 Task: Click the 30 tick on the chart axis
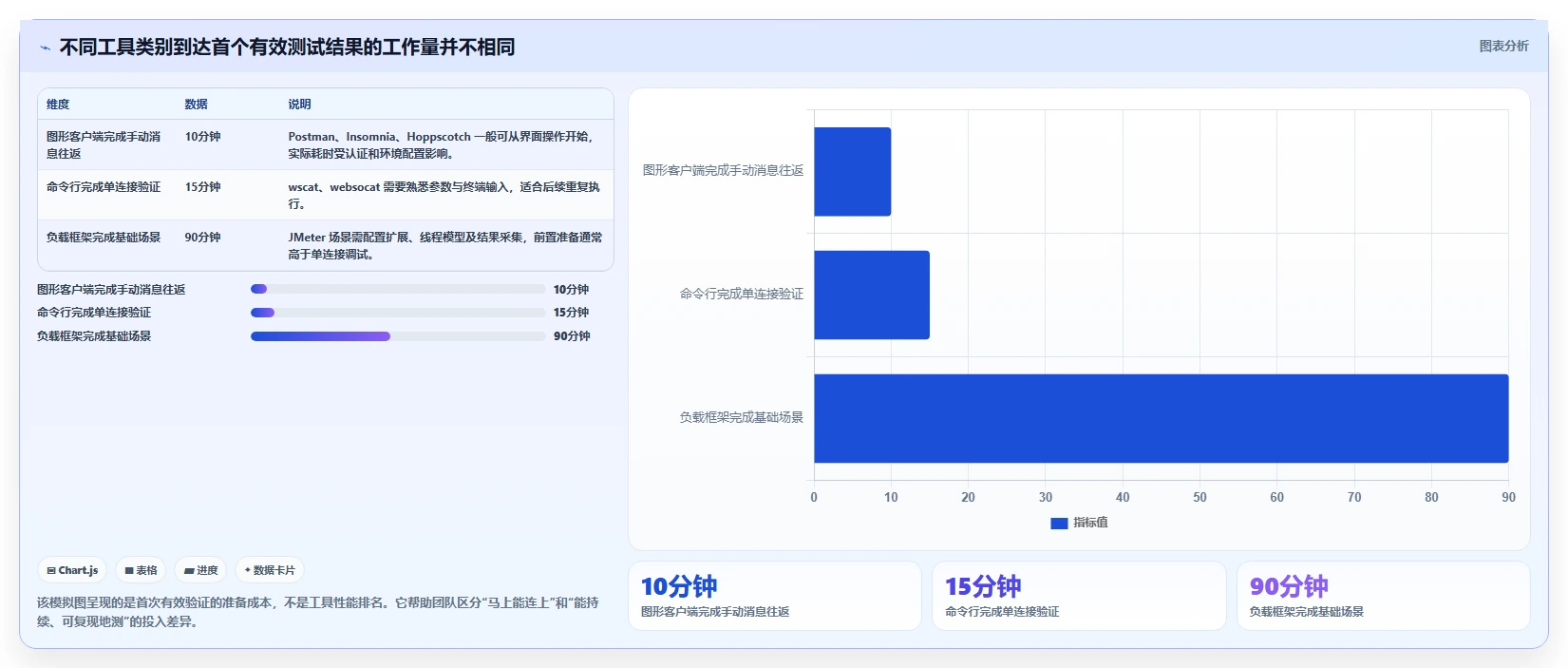tap(1046, 497)
